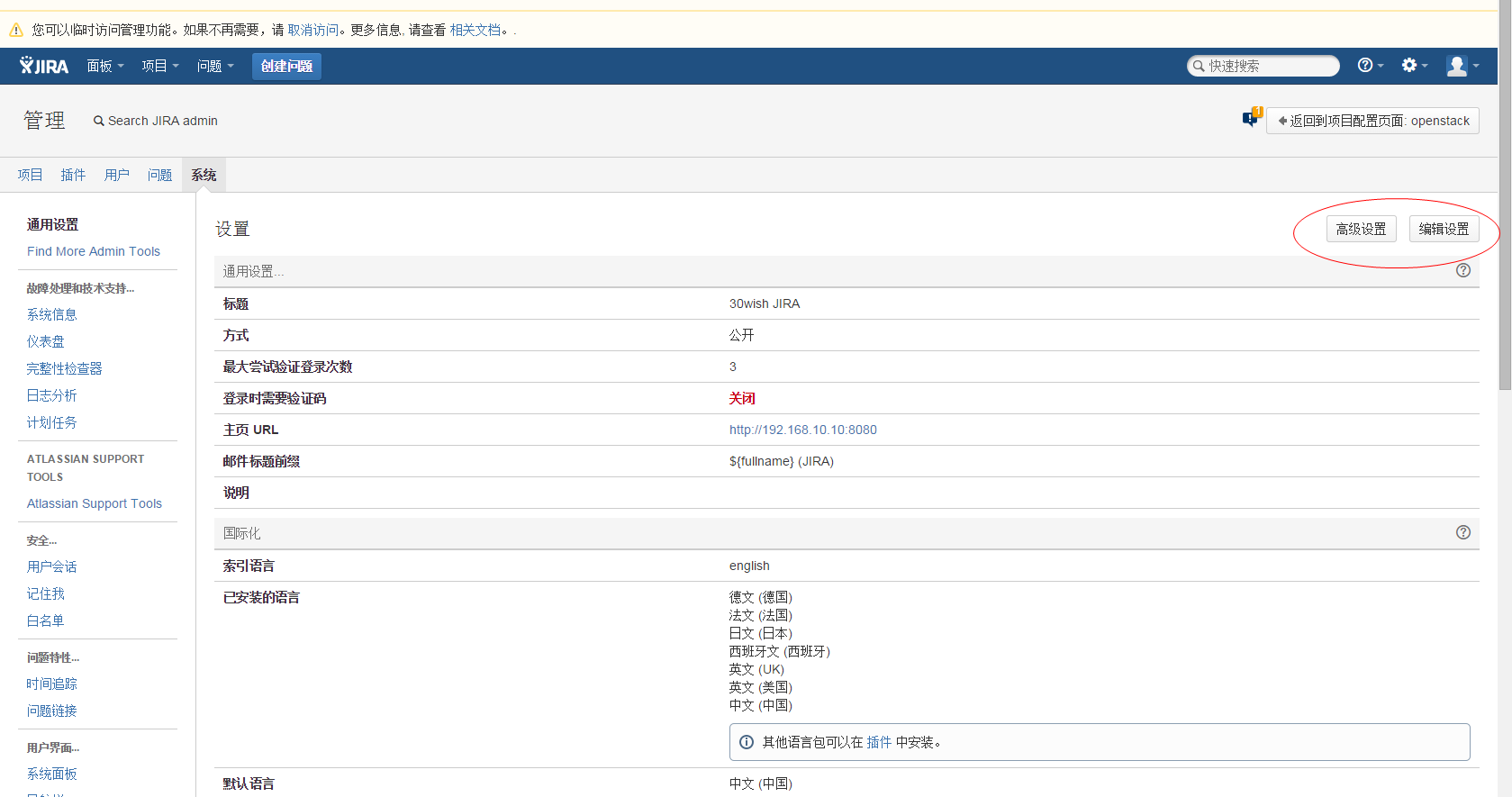This screenshot has width=1512, height=797.
Task: Click the 最大尝试验证登录次数 row label
Action: (288, 367)
